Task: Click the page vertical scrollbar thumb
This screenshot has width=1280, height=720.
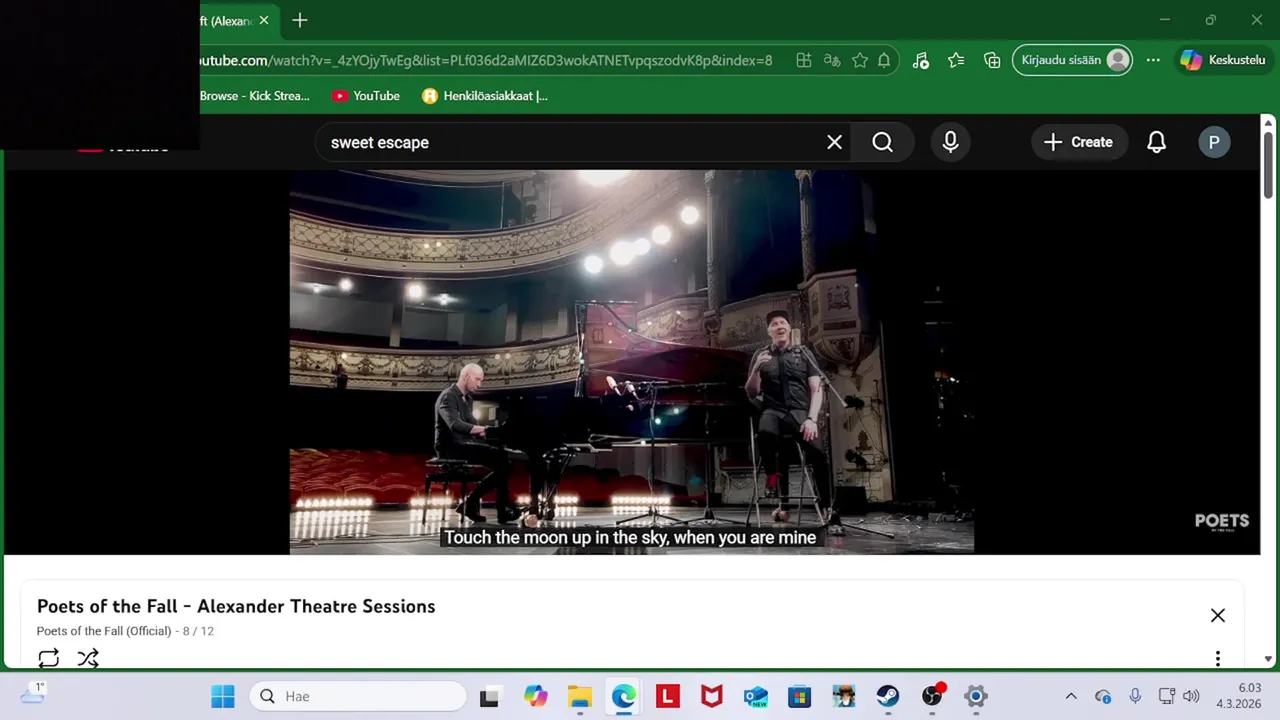Action: [1268, 165]
